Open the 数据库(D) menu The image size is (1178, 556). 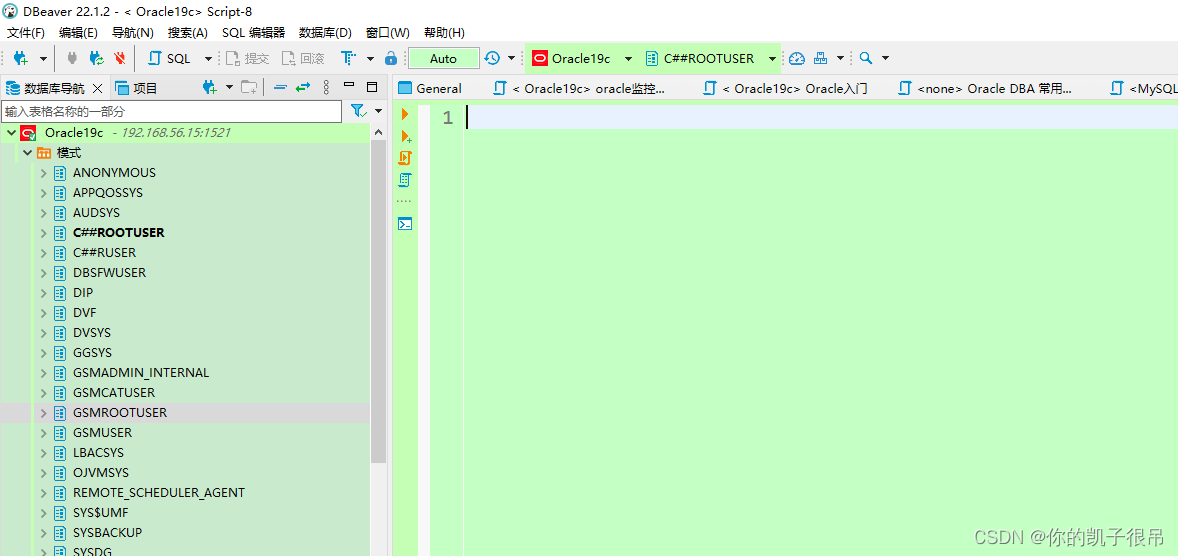325,32
